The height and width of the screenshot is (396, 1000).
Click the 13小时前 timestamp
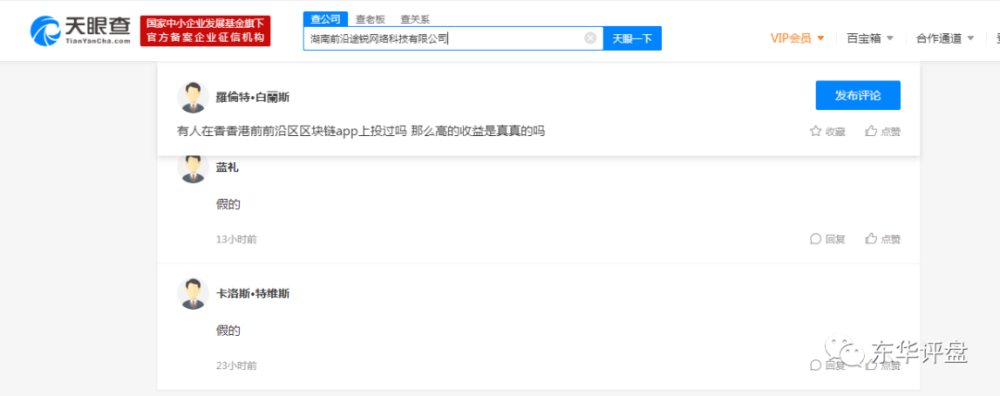[x=237, y=240]
